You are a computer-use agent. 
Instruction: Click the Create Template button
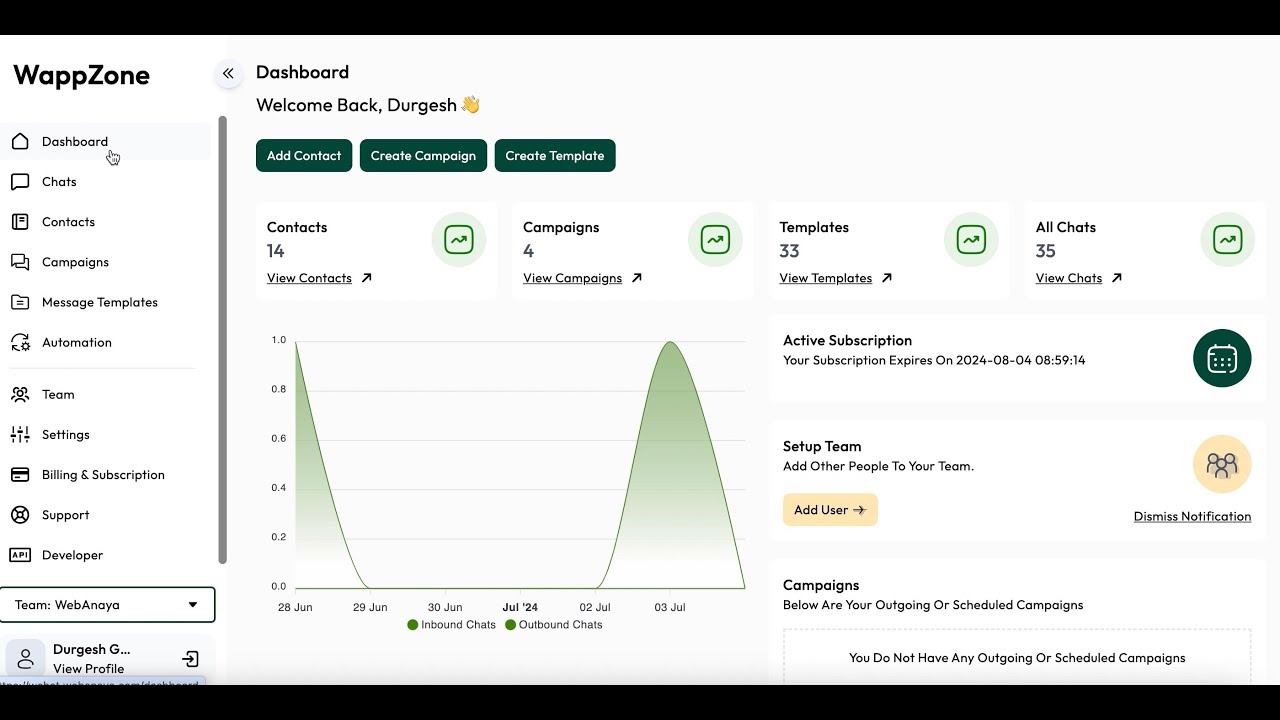coord(555,155)
